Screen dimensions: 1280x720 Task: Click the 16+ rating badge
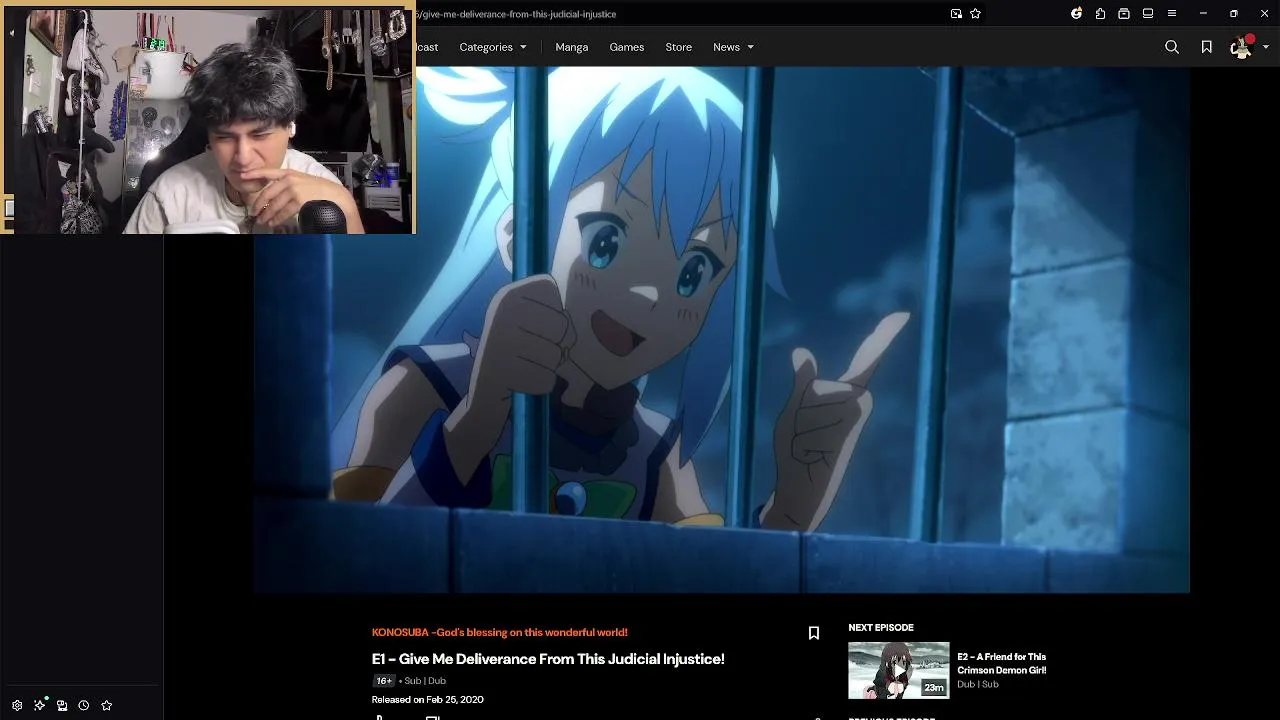[384, 681]
